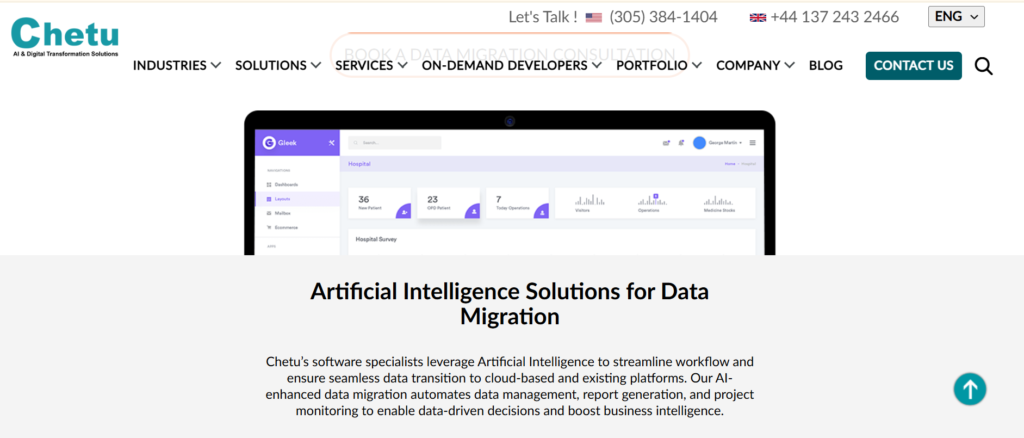Expand the Industries menu
Viewport: 1024px width, 438px height.
pyautogui.click(x=176, y=65)
